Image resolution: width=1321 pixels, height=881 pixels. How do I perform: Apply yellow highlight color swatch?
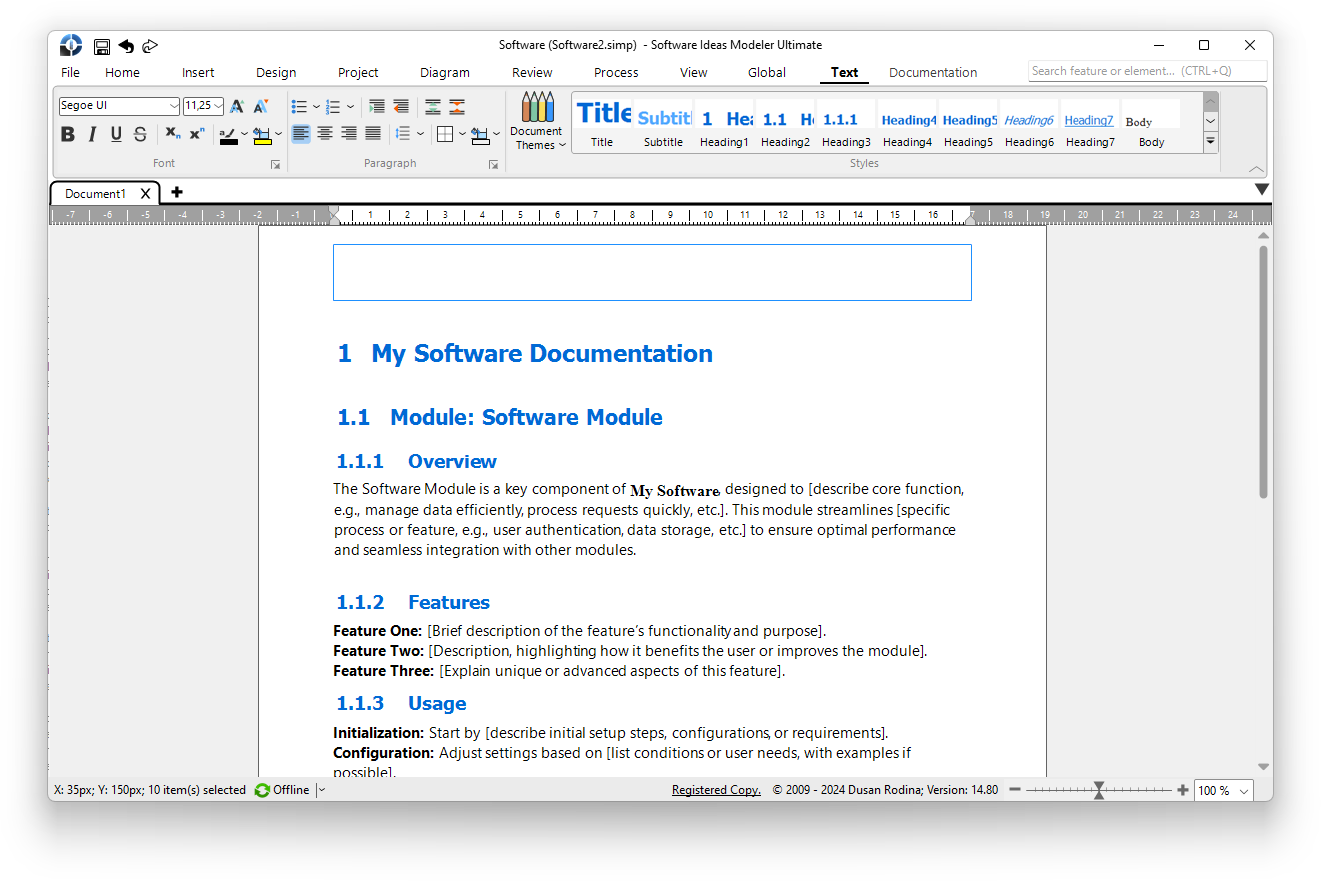(262, 135)
